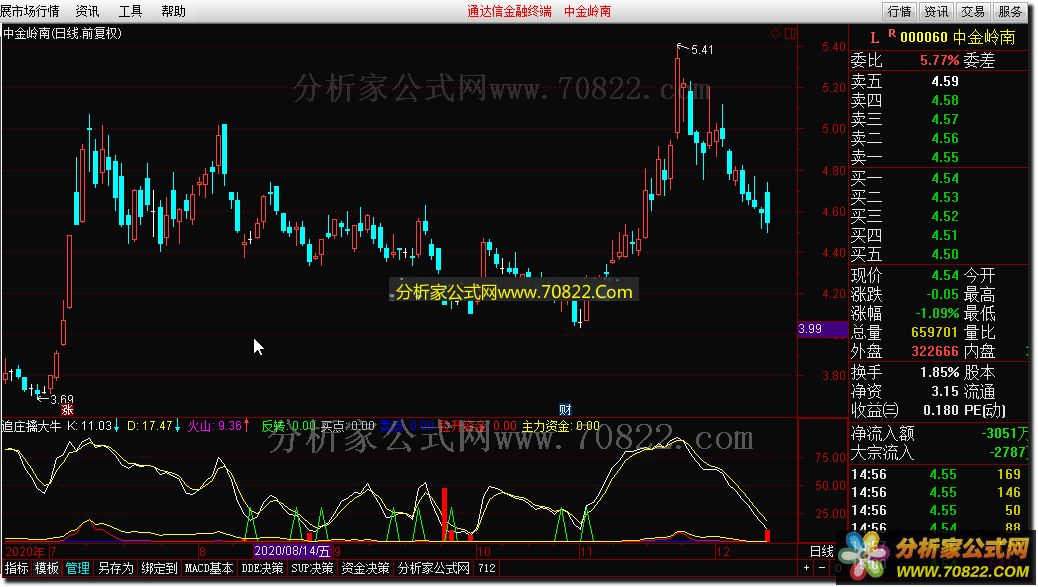Viewport: 1038px width, 587px height.
Task: Select the 模板 tab
Action: [x=47, y=568]
